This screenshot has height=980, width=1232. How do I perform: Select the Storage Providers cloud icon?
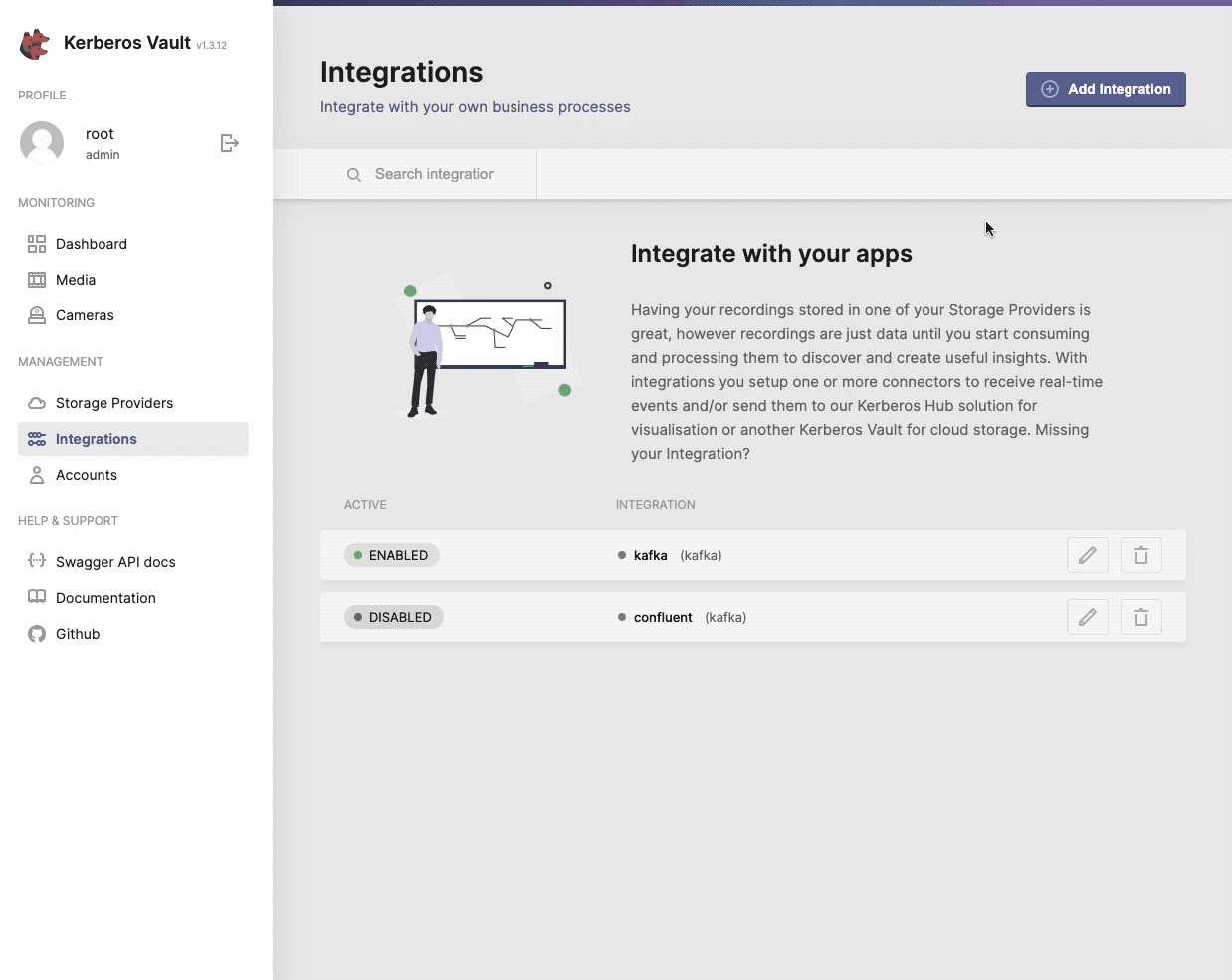pos(37,402)
